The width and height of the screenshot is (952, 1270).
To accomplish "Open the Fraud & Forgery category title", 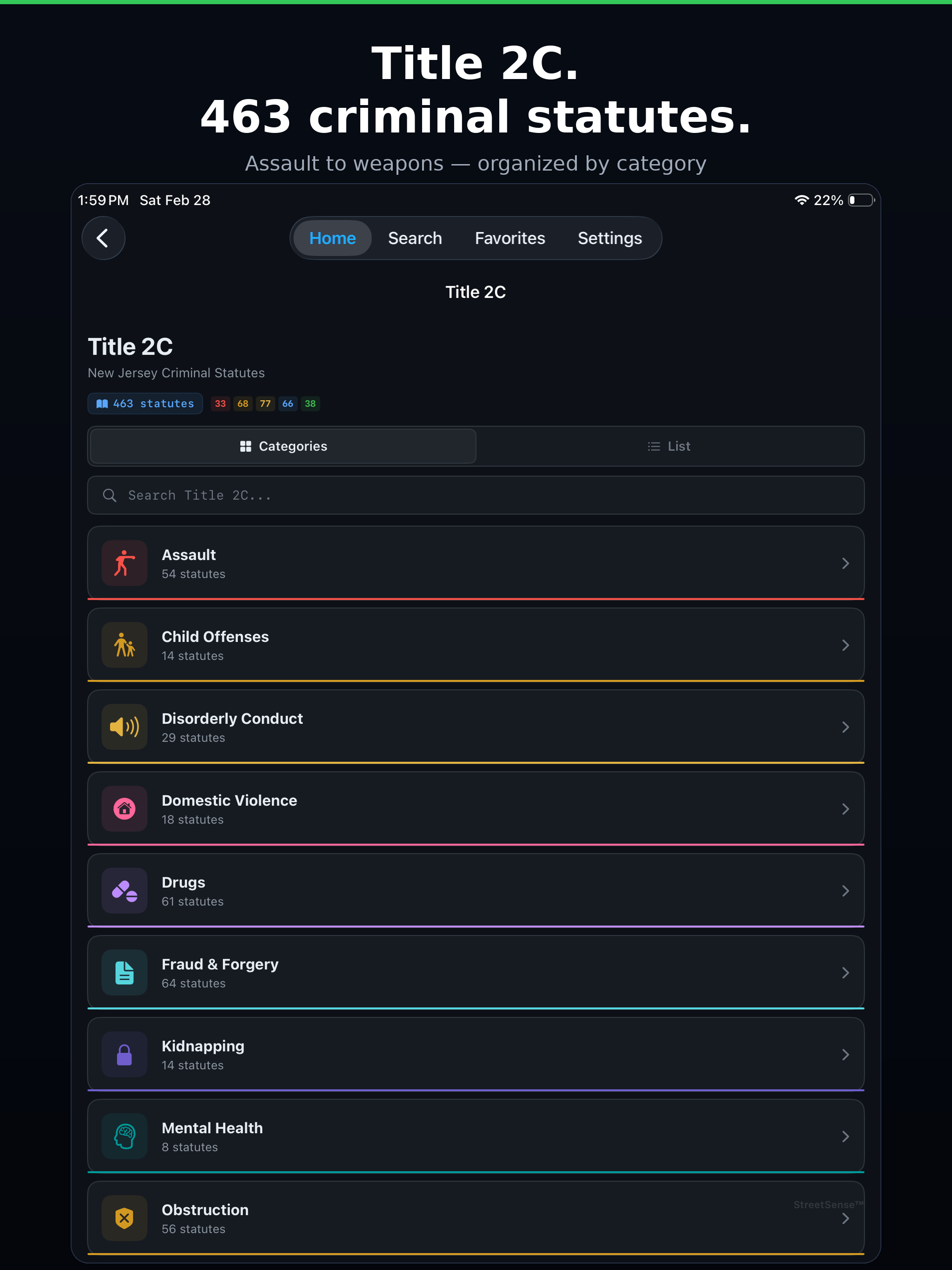I will 220,965.
